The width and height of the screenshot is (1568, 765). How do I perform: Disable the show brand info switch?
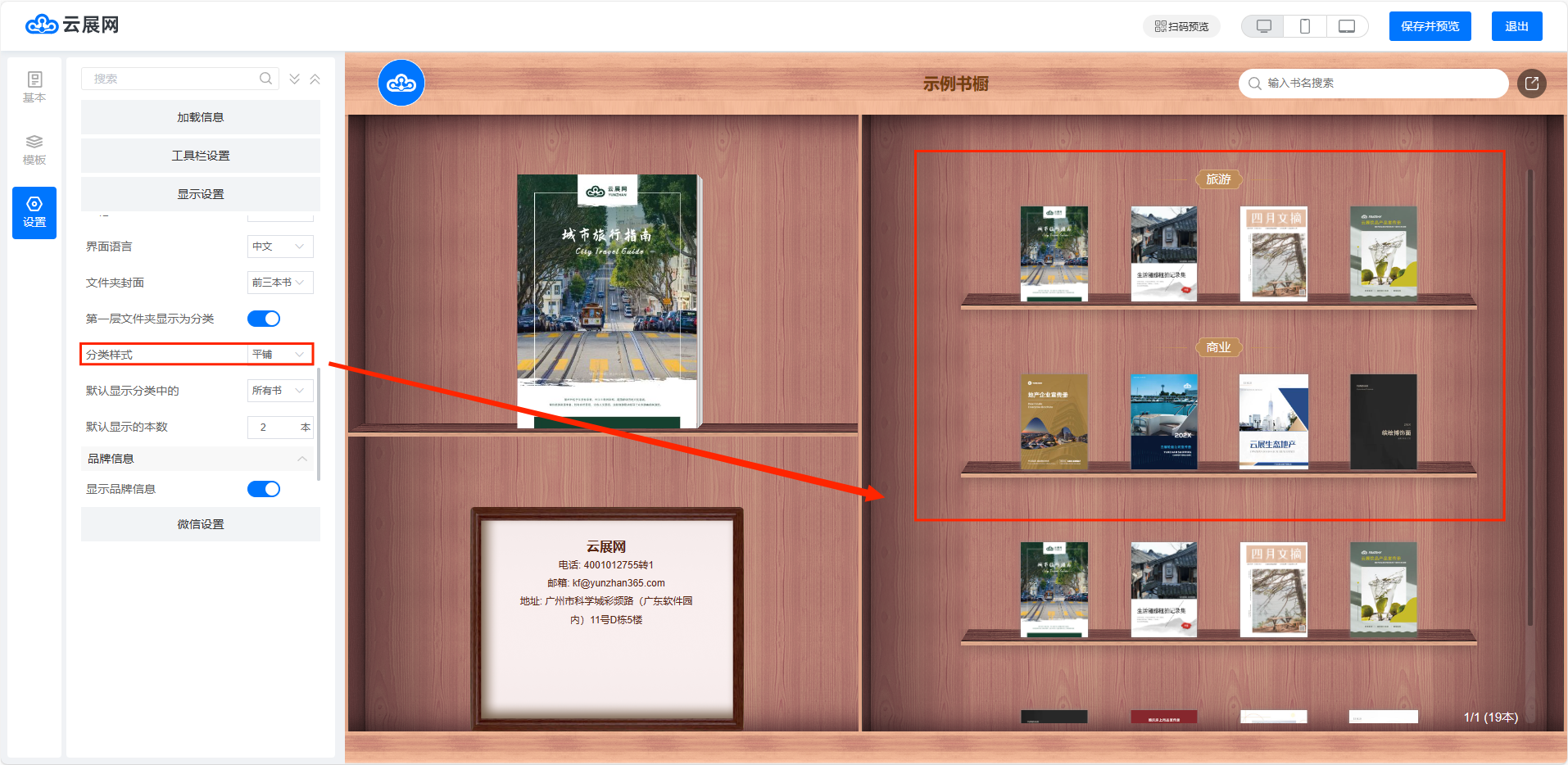pos(264,489)
